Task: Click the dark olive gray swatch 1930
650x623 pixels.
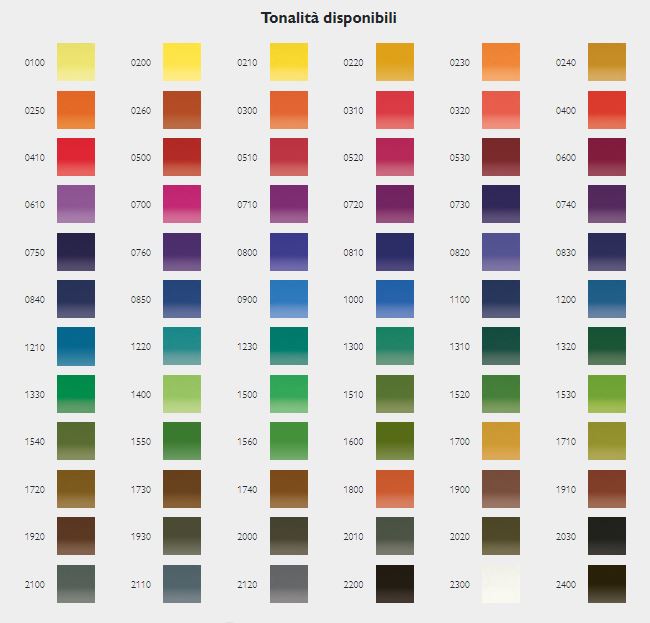Action: tap(182, 536)
